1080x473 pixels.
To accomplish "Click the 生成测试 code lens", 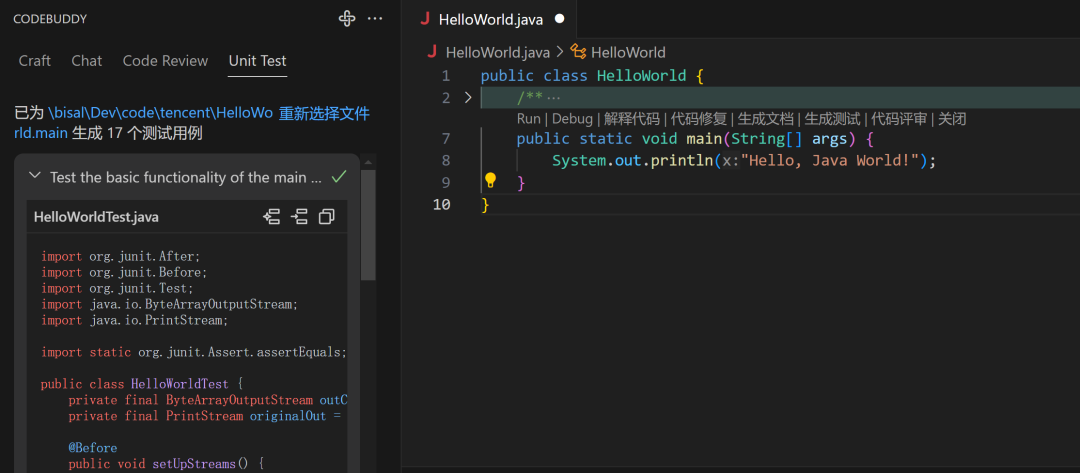I will coord(832,119).
